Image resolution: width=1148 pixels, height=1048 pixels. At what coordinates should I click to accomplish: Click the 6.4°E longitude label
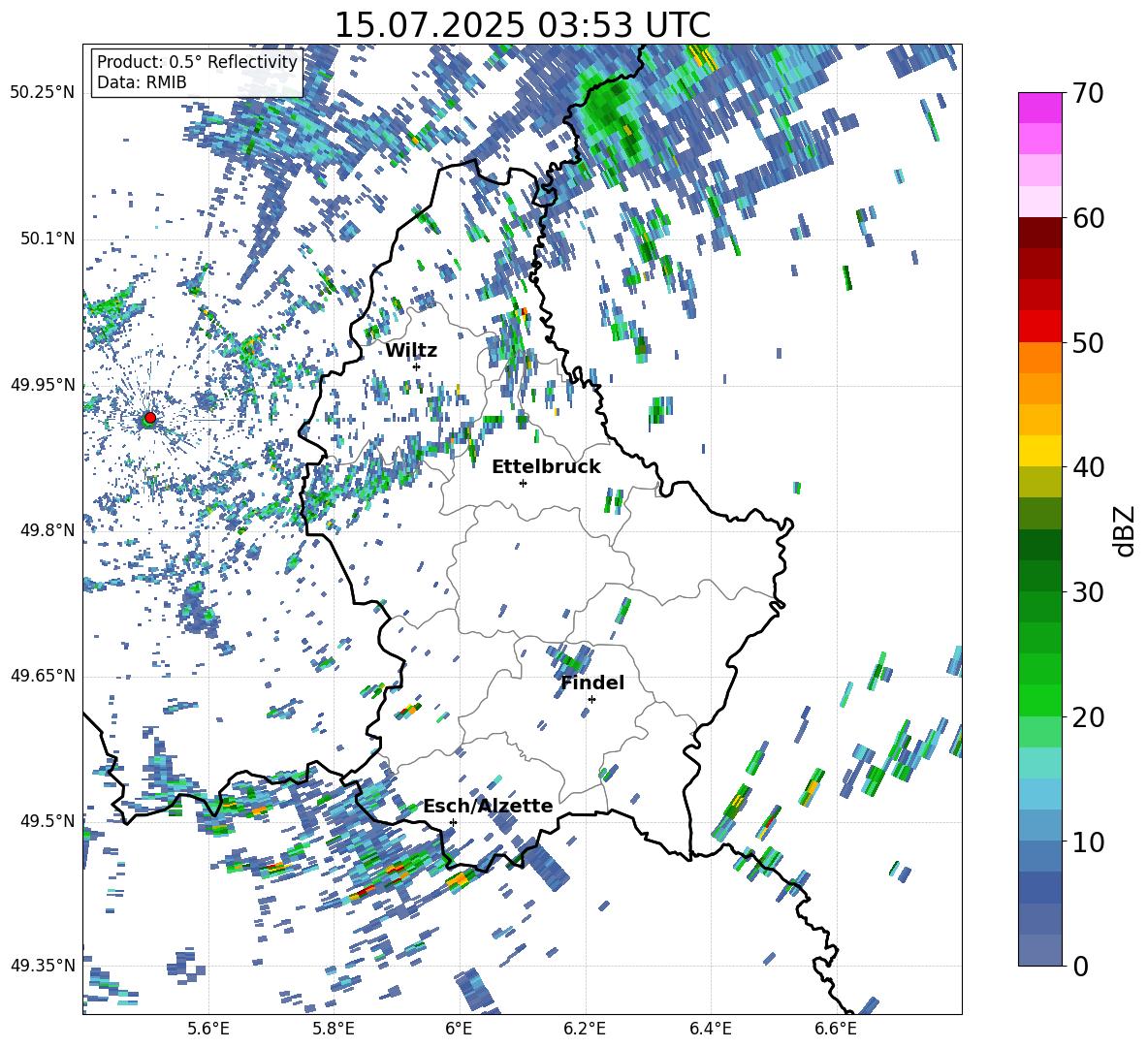[710, 1029]
